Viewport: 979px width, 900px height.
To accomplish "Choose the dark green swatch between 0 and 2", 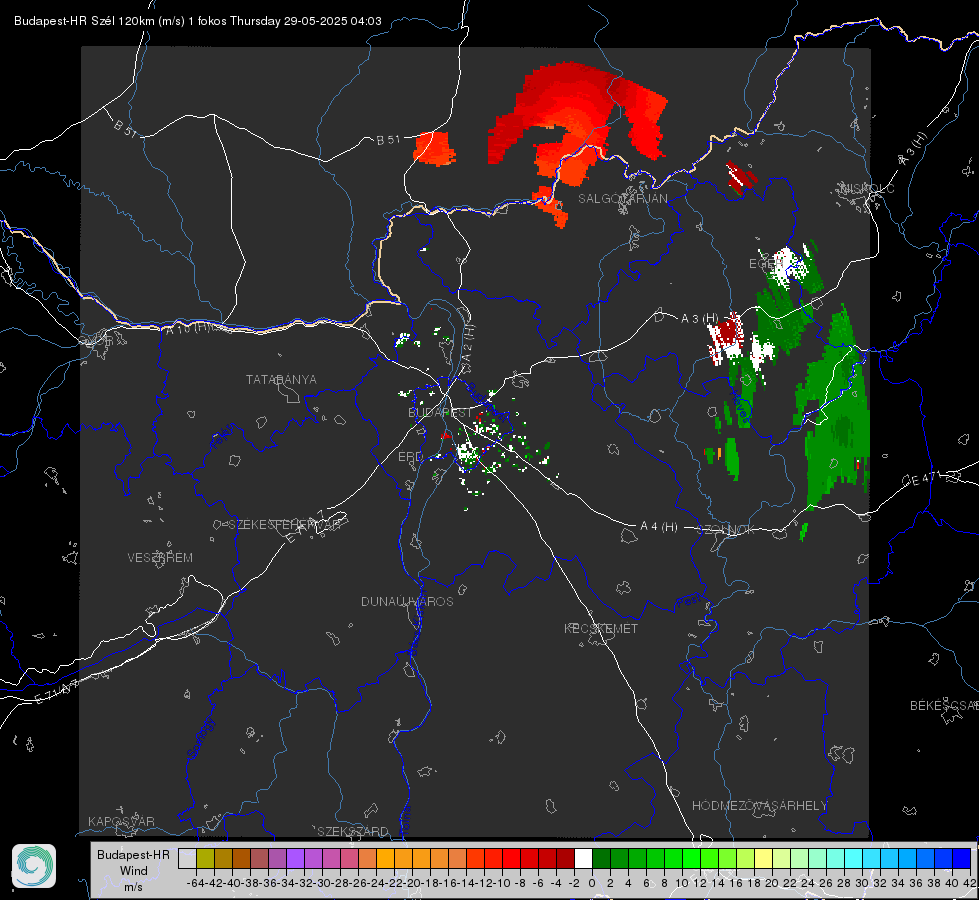I will click(602, 858).
